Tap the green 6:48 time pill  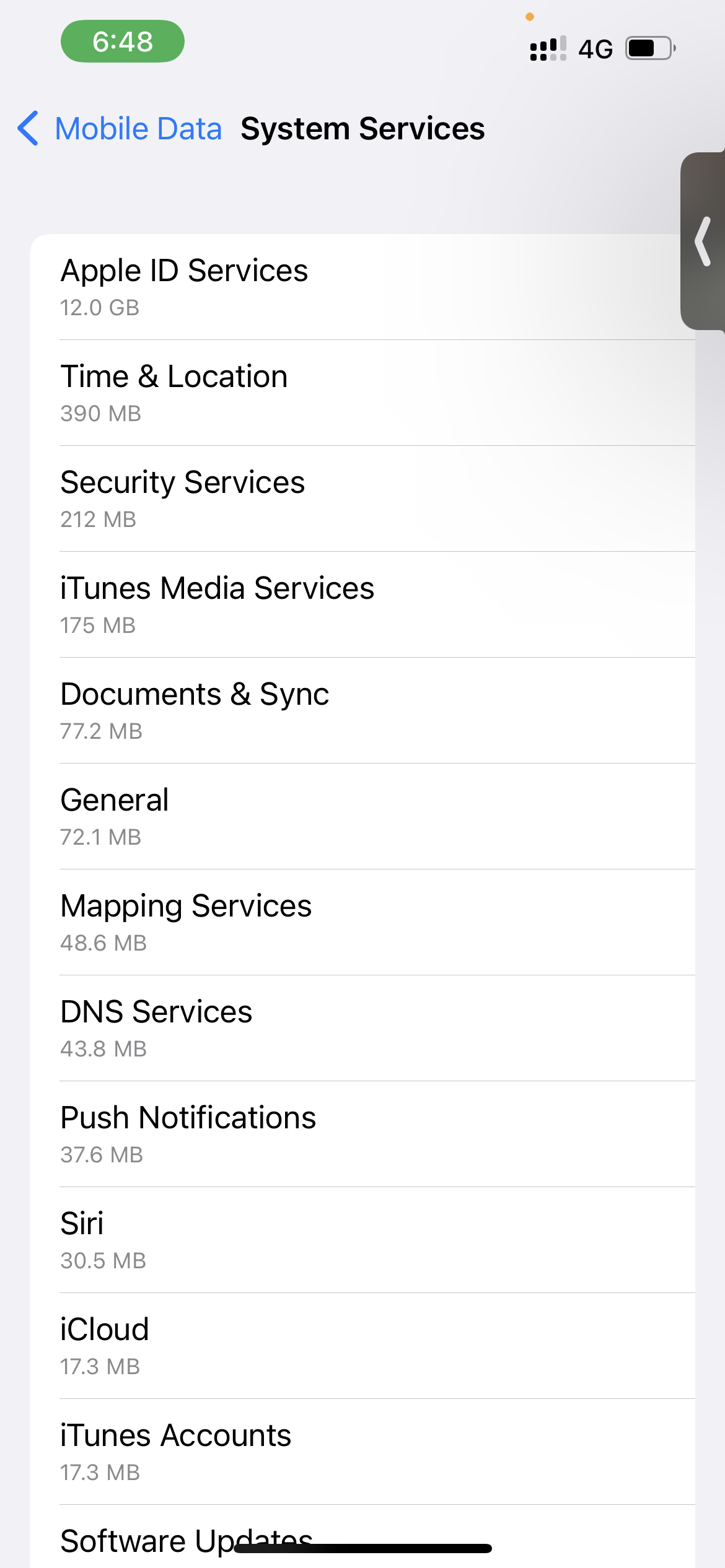coord(123,41)
